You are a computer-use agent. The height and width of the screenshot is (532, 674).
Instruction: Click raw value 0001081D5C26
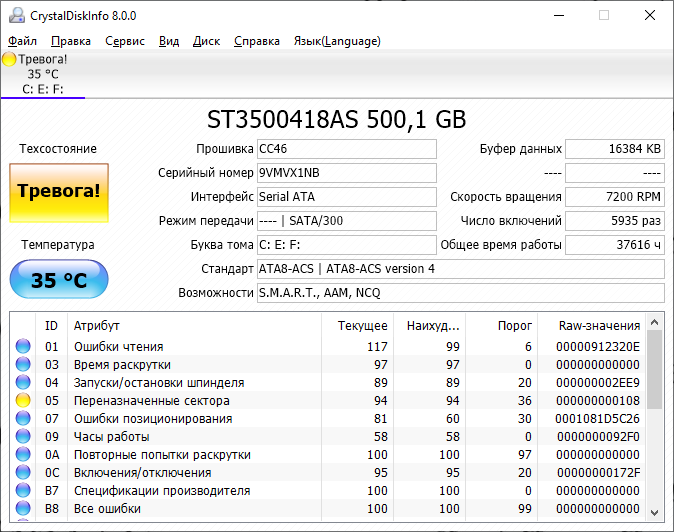(x=597, y=419)
